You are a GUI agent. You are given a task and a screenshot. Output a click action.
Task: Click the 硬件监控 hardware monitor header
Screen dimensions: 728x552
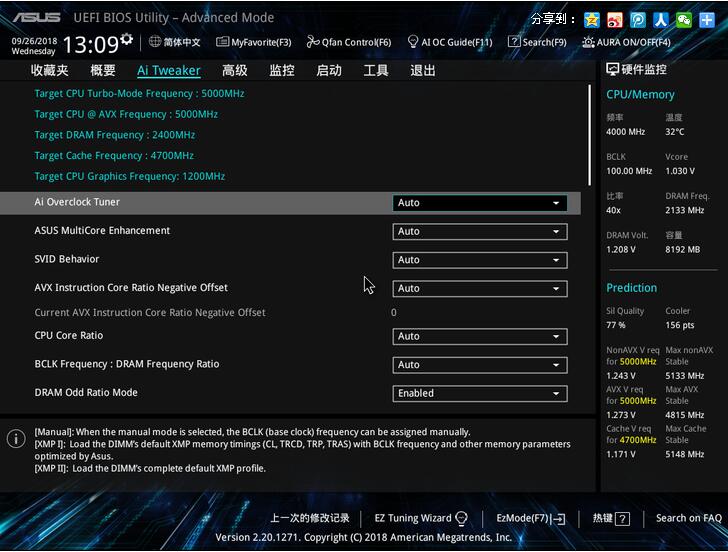click(x=637, y=70)
